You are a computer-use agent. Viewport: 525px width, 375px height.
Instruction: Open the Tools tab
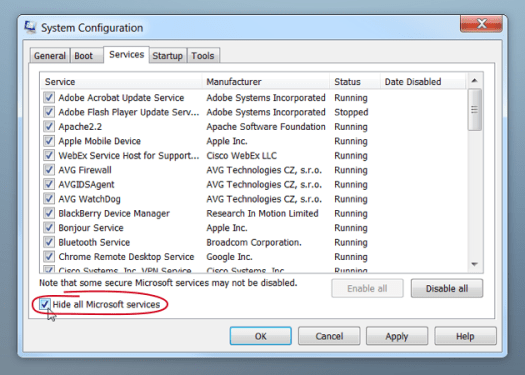coord(203,56)
